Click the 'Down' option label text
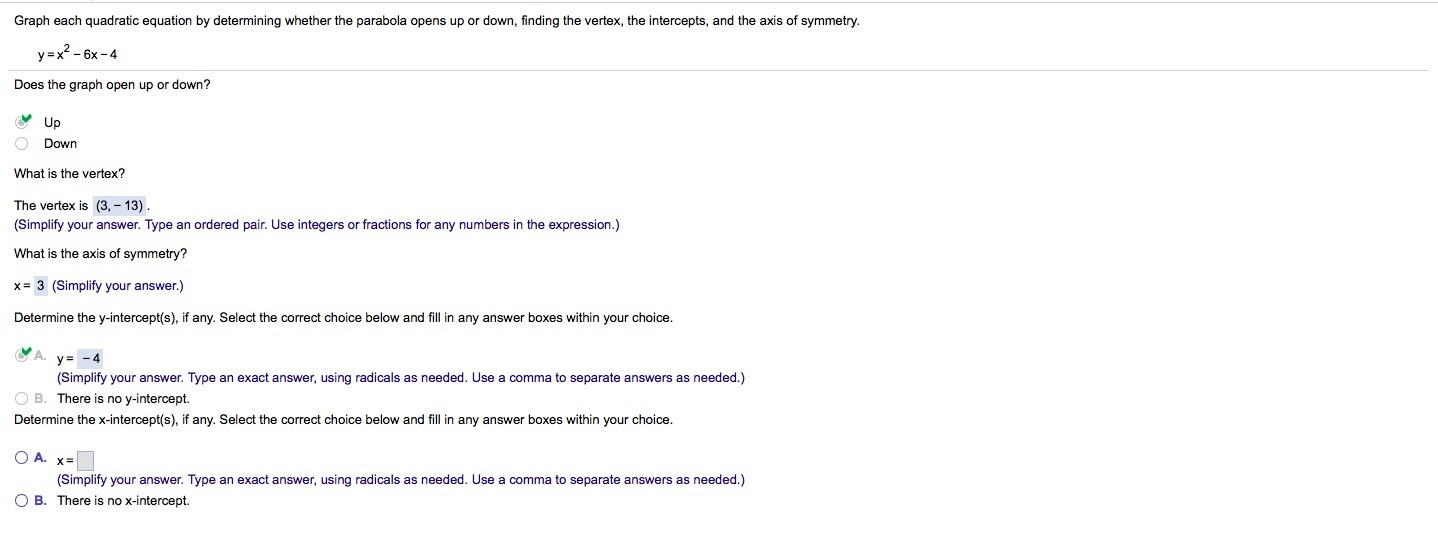Image resolution: width=1438 pixels, height=557 pixels. (60, 143)
